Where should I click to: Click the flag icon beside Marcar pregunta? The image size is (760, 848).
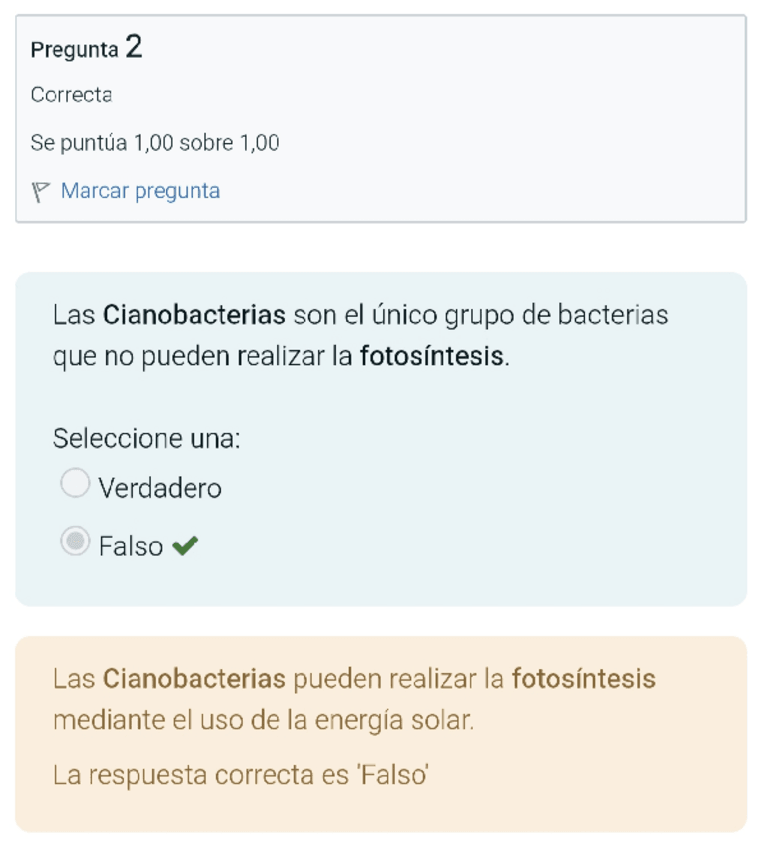pyautogui.click(x=41, y=192)
